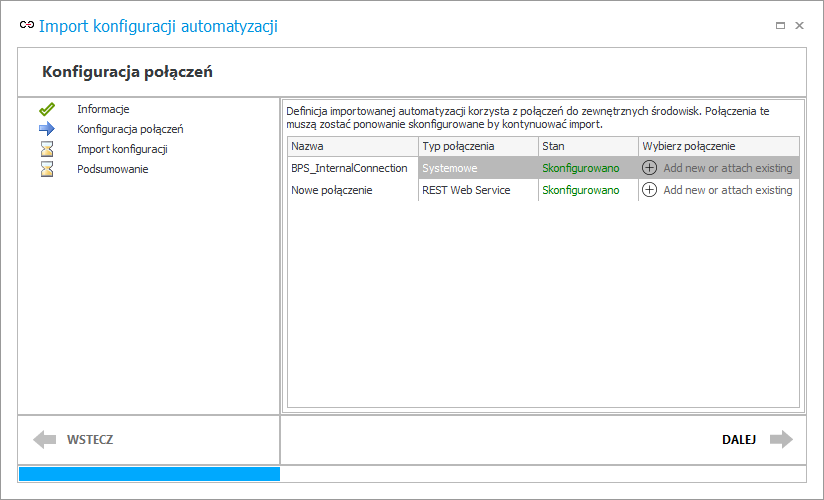Click the Systemowe connection type cell
The height and width of the screenshot is (500, 824).
click(x=478, y=168)
